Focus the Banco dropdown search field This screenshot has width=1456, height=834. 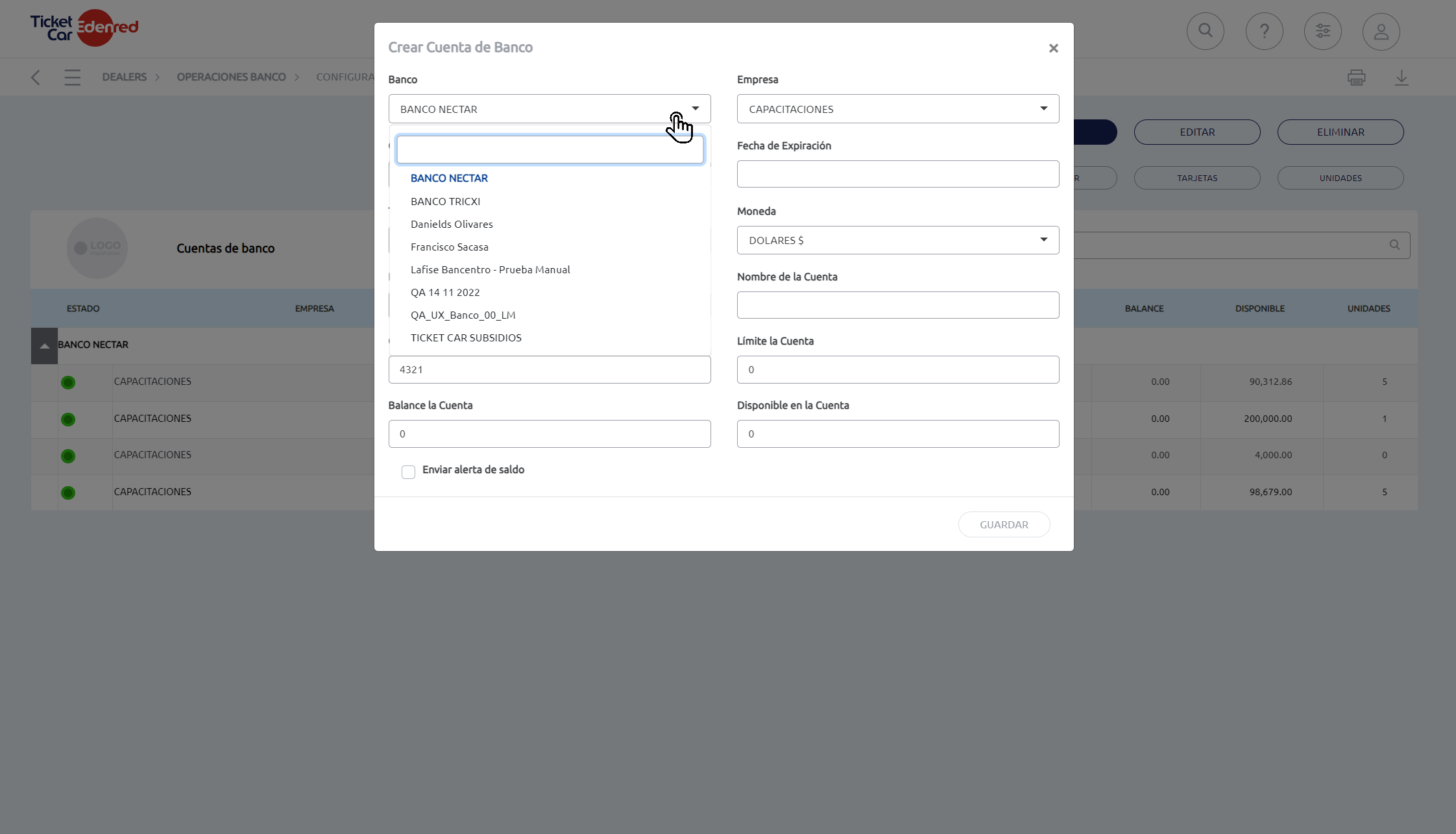coord(550,149)
